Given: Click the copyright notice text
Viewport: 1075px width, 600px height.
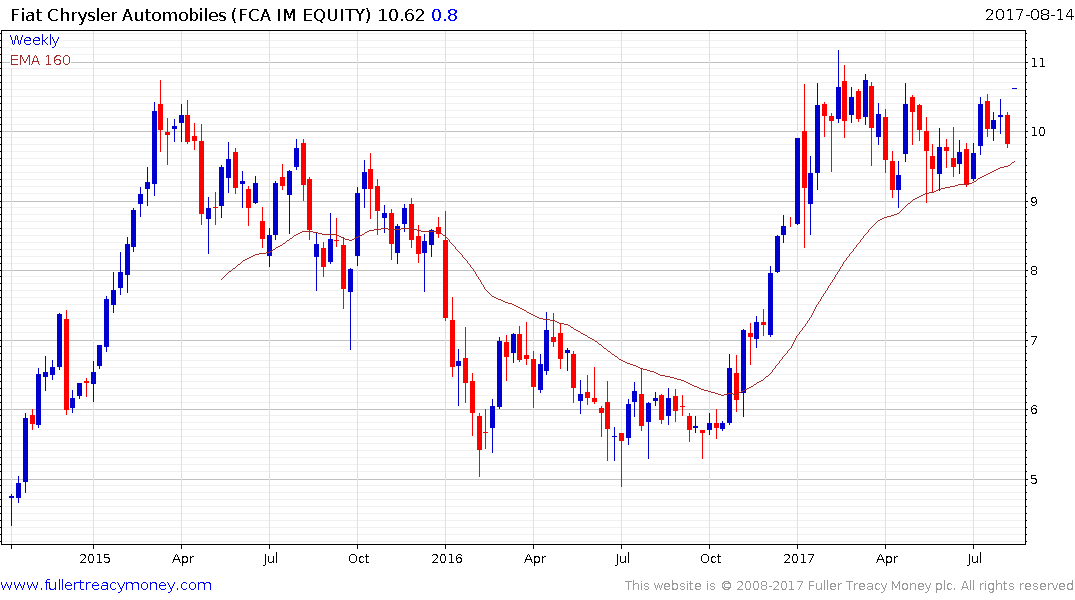Looking at the screenshot, I should coord(849,586).
